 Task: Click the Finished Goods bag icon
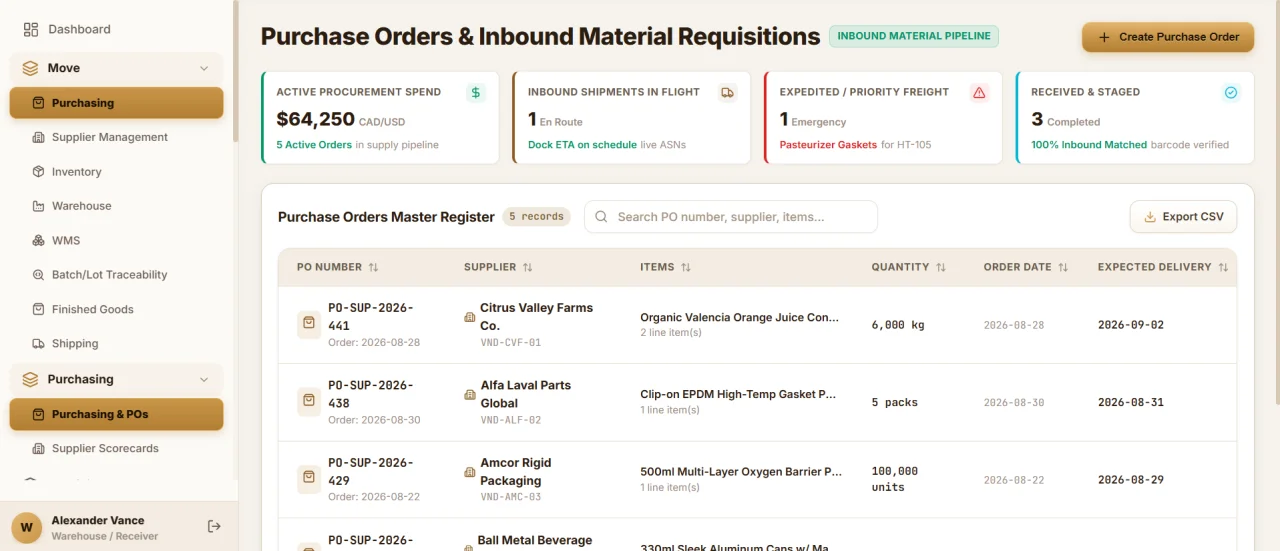pos(38,310)
